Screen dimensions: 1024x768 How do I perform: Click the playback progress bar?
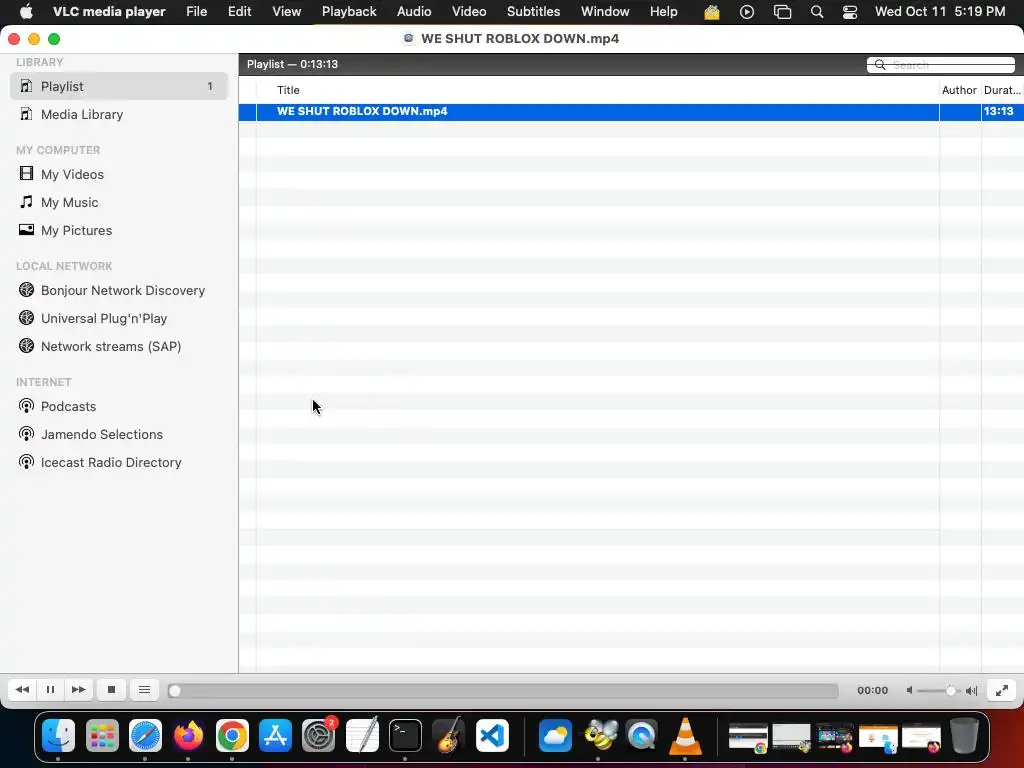pyautogui.click(x=503, y=690)
